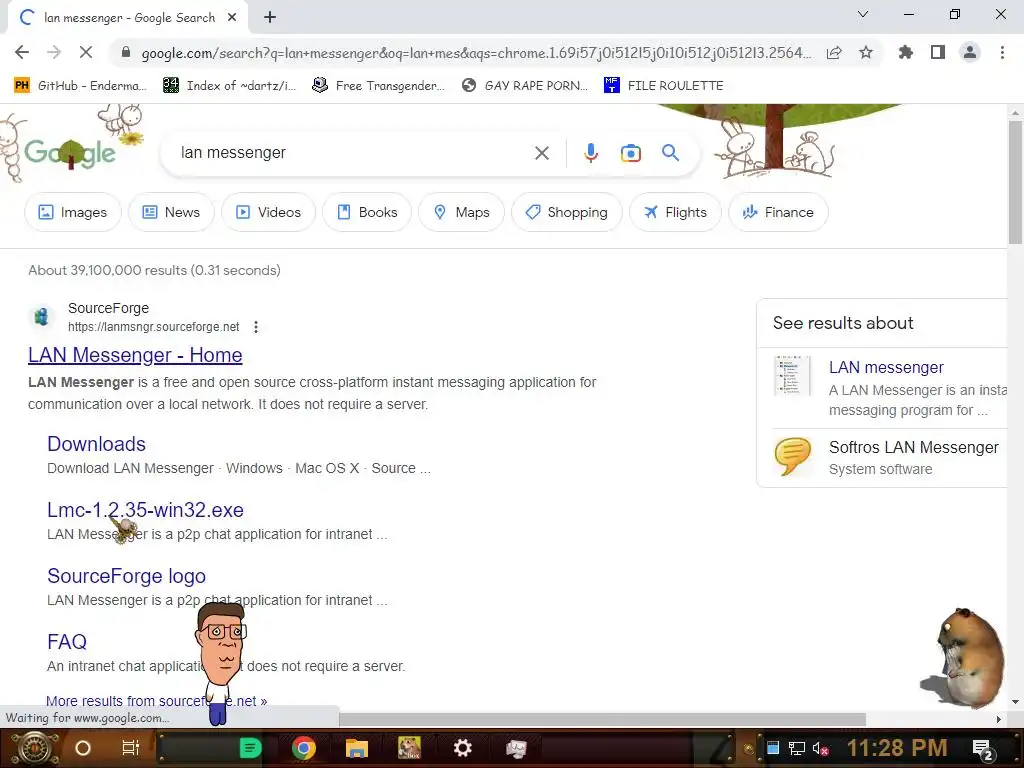Click the 11:28 PM clock
1024x768 pixels.
pos(897,748)
